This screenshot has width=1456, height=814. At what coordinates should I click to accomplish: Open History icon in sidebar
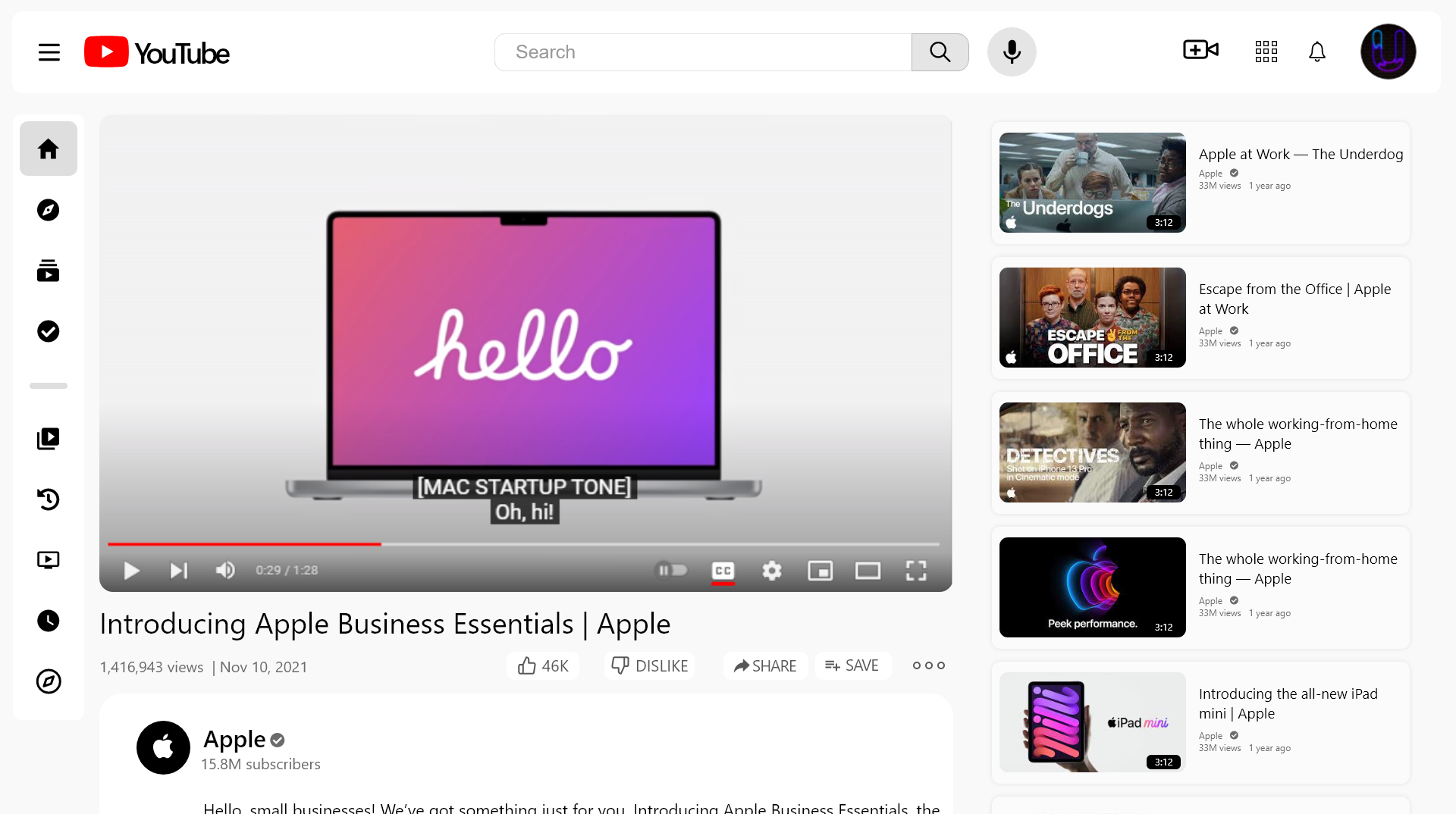tap(49, 499)
